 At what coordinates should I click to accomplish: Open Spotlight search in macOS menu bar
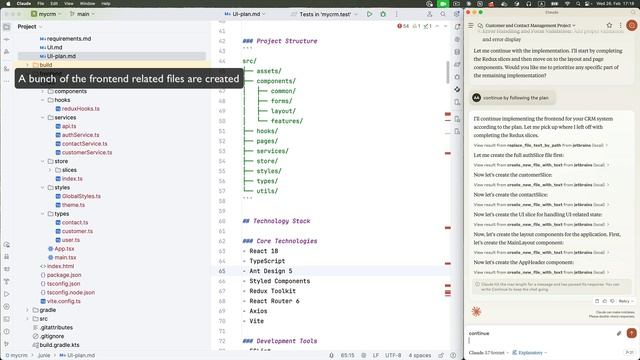point(578,4)
